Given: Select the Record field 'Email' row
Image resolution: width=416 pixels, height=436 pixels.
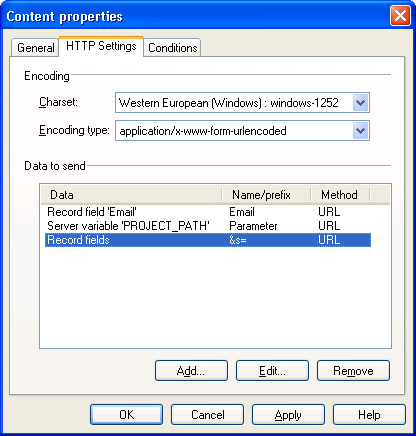Looking at the screenshot, I should coord(208,212).
